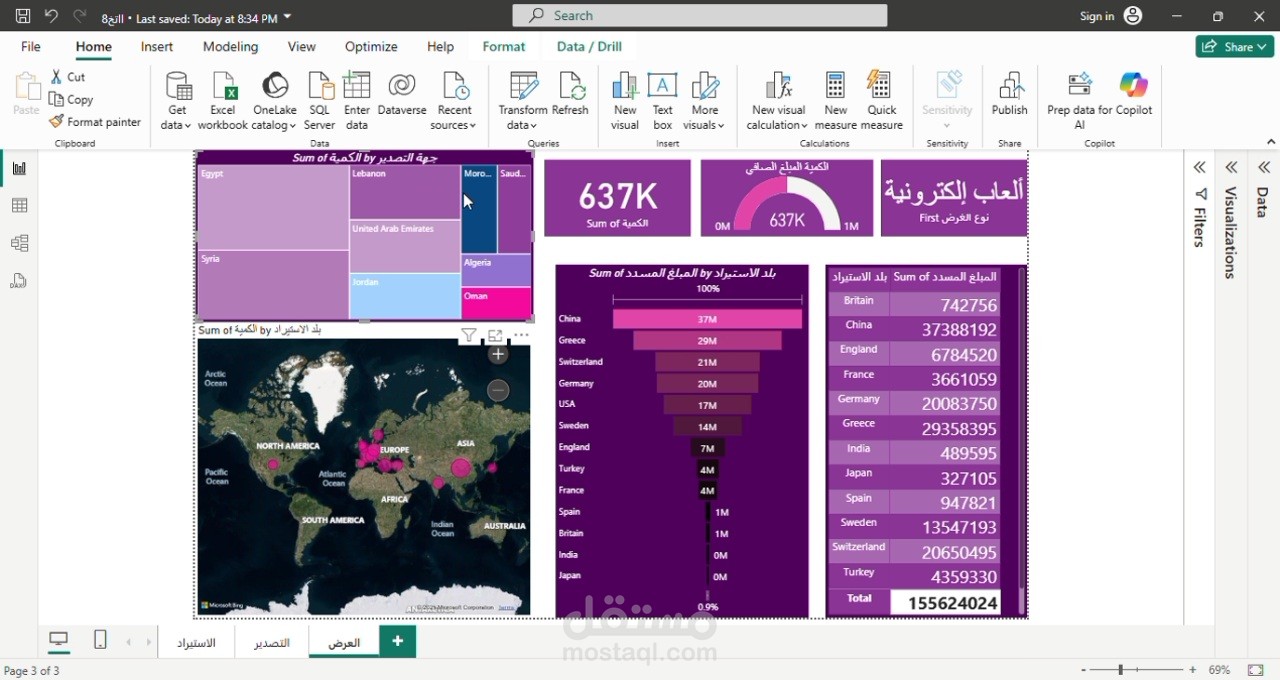The height and width of the screenshot is (680, 1280).
Task: Collapse the Visualizations pane
Action: (x=1231, y=167)
